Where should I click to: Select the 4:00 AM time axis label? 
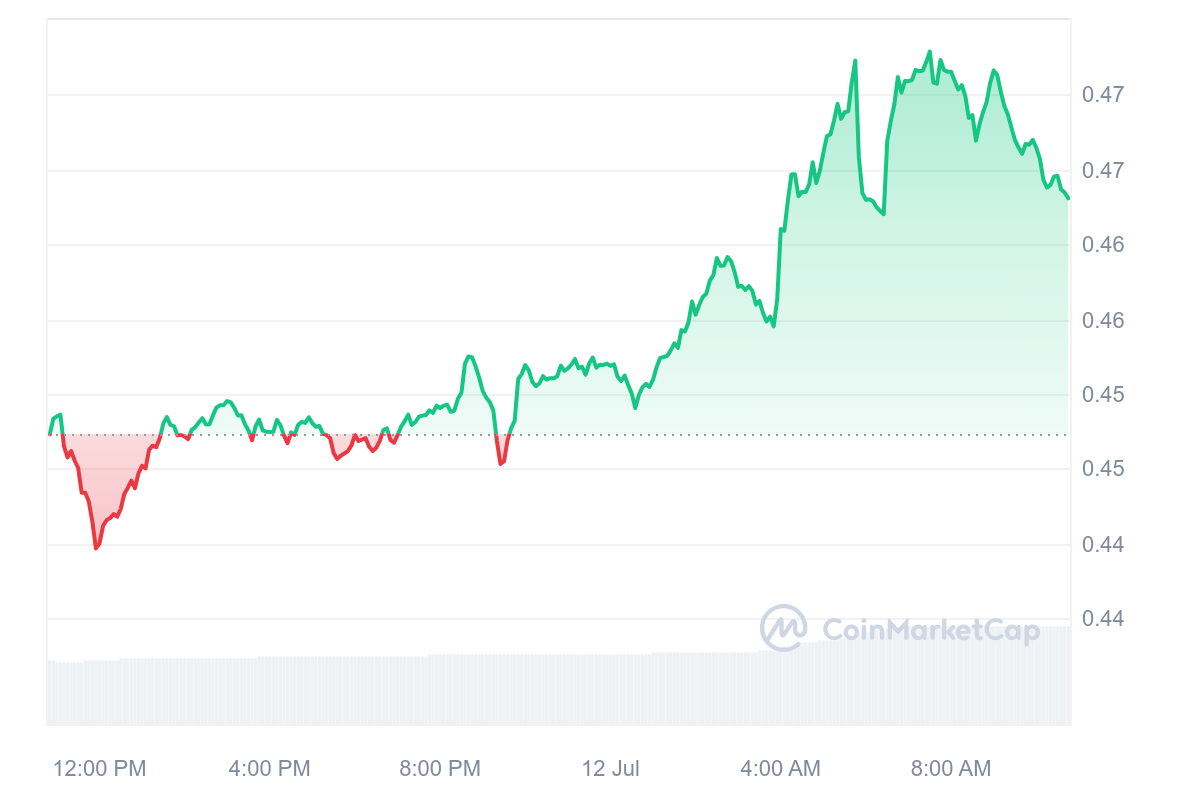click(x=780, y=768)
